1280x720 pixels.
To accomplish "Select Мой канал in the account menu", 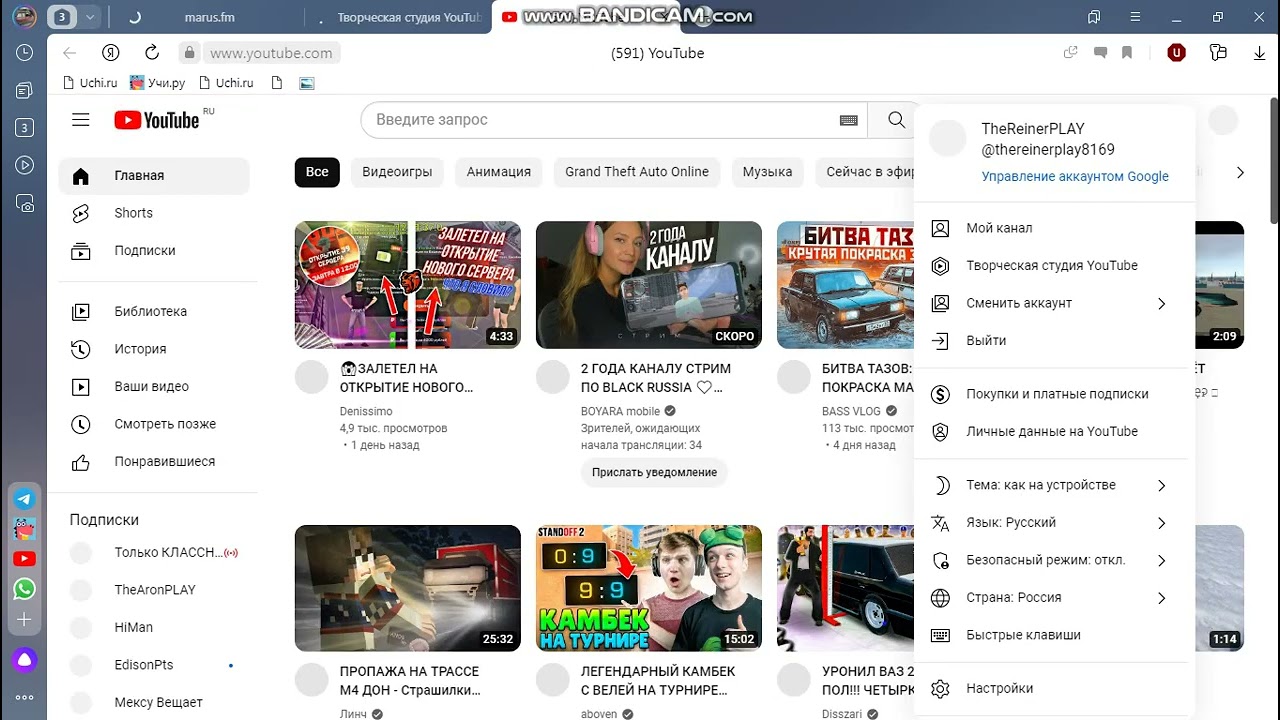I will [x=1055, y=228].
